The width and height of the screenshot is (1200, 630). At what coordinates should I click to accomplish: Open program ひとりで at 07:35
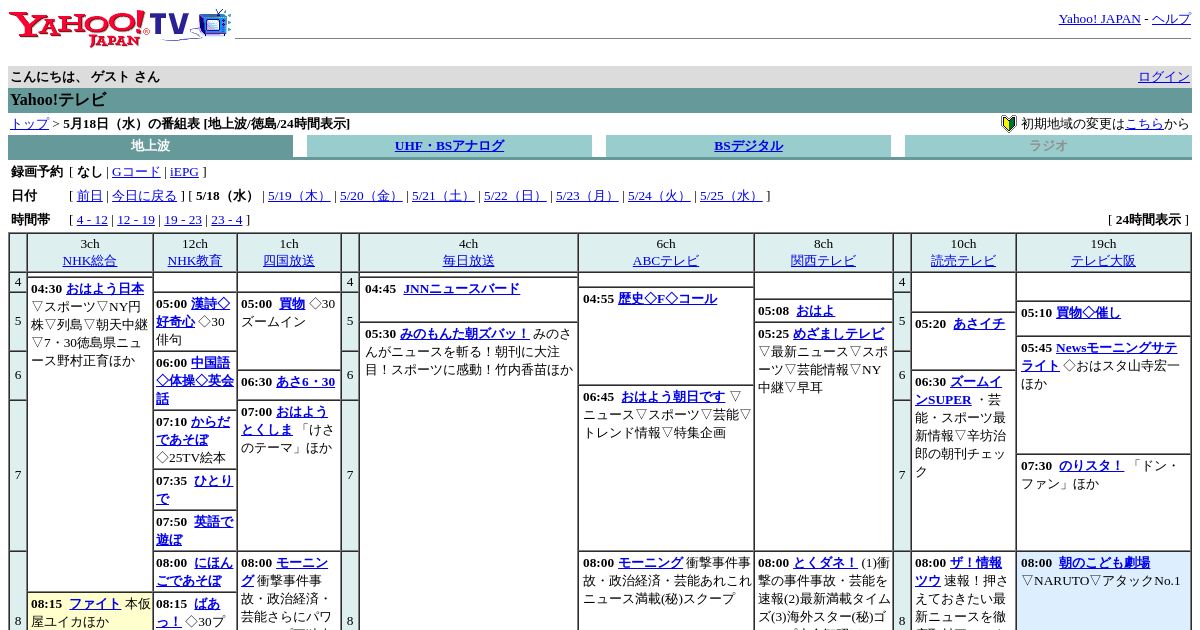coord(195,490)
